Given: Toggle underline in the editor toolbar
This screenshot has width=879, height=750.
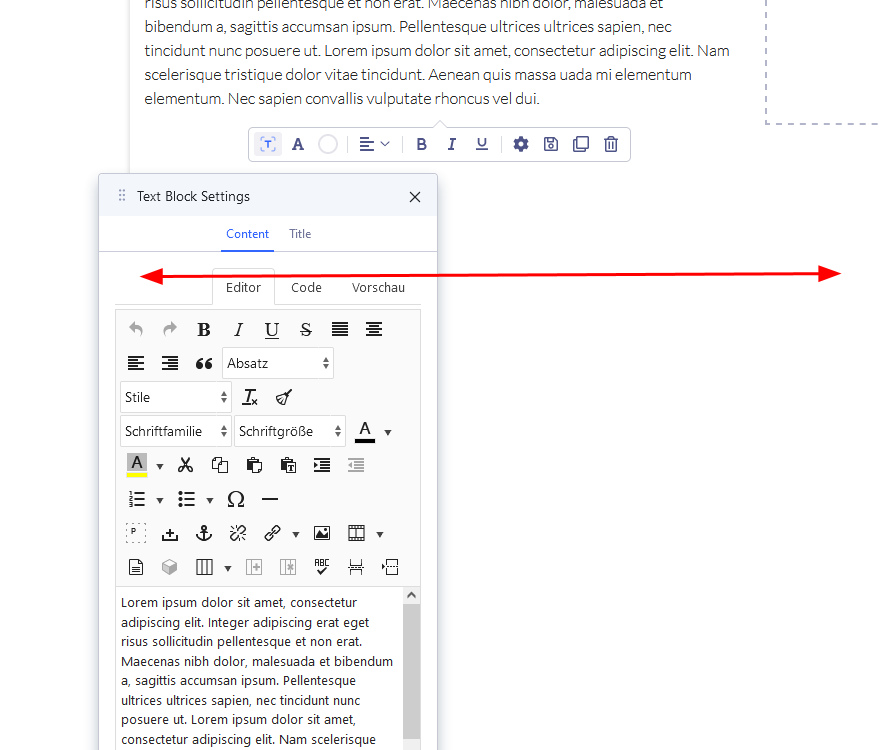Looking at the screenshot, I should pos(272,329).
